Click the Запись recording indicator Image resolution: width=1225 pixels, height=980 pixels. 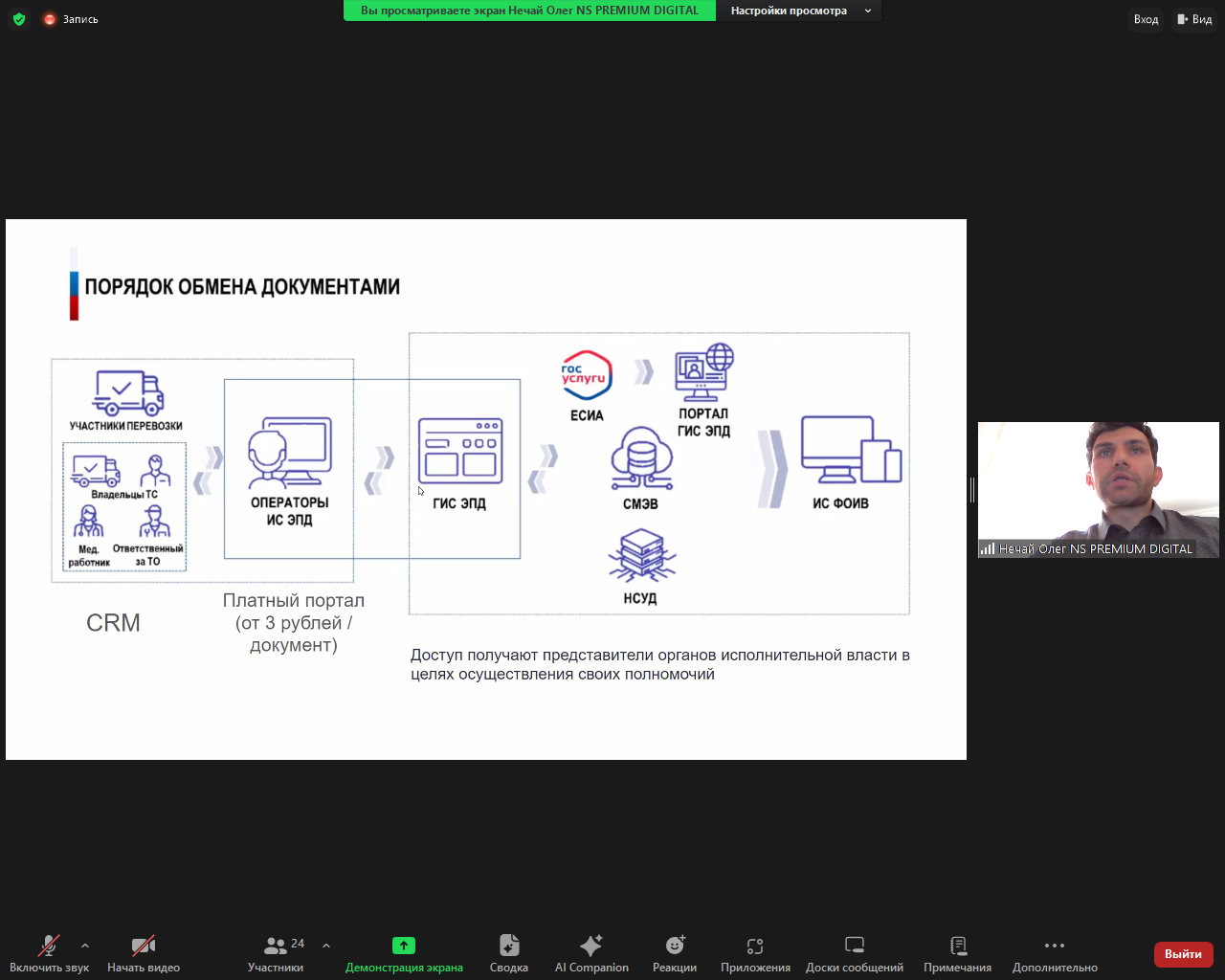point(72,19)
